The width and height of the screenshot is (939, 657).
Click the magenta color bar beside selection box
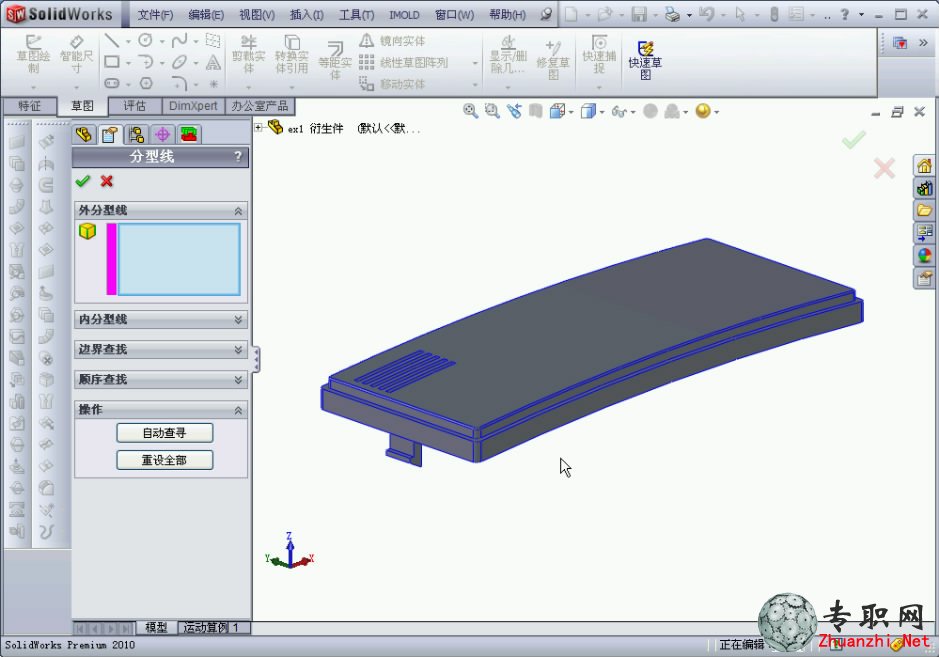[x=111, y=259]
